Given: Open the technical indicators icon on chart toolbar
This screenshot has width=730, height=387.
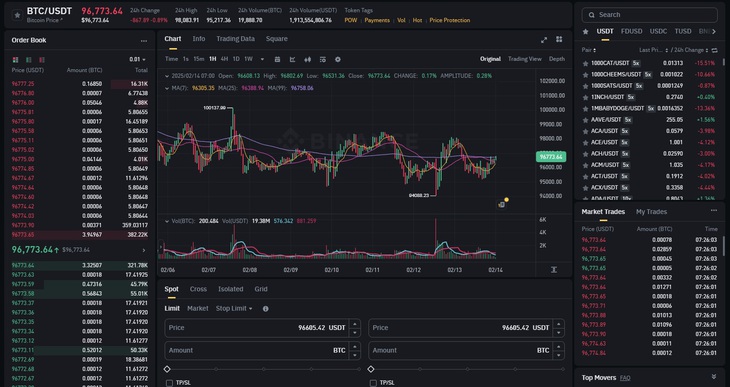Looking at the screenshot, I should (292, 59).
